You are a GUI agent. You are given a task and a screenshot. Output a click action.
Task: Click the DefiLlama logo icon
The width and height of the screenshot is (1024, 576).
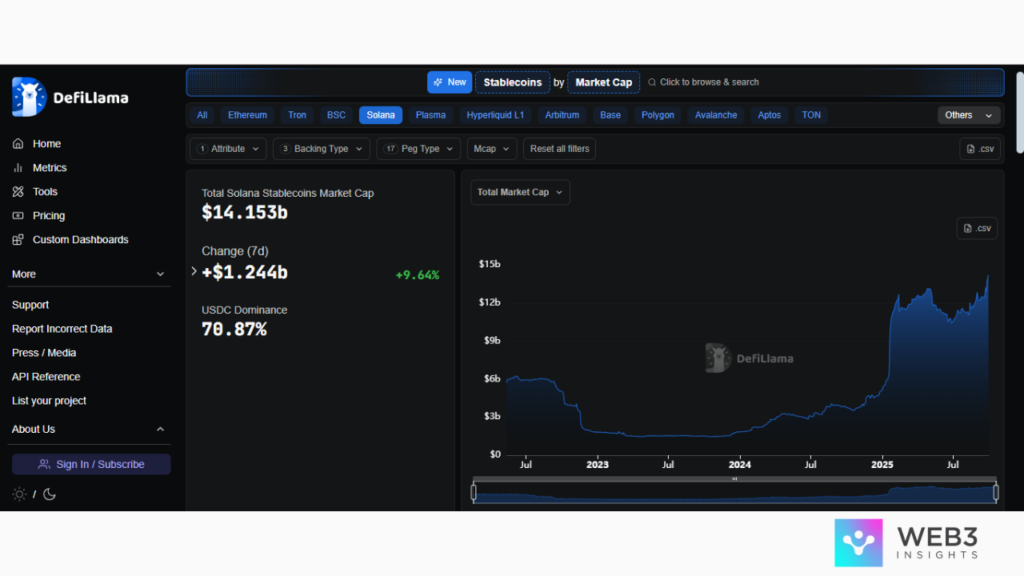point(29,97)
